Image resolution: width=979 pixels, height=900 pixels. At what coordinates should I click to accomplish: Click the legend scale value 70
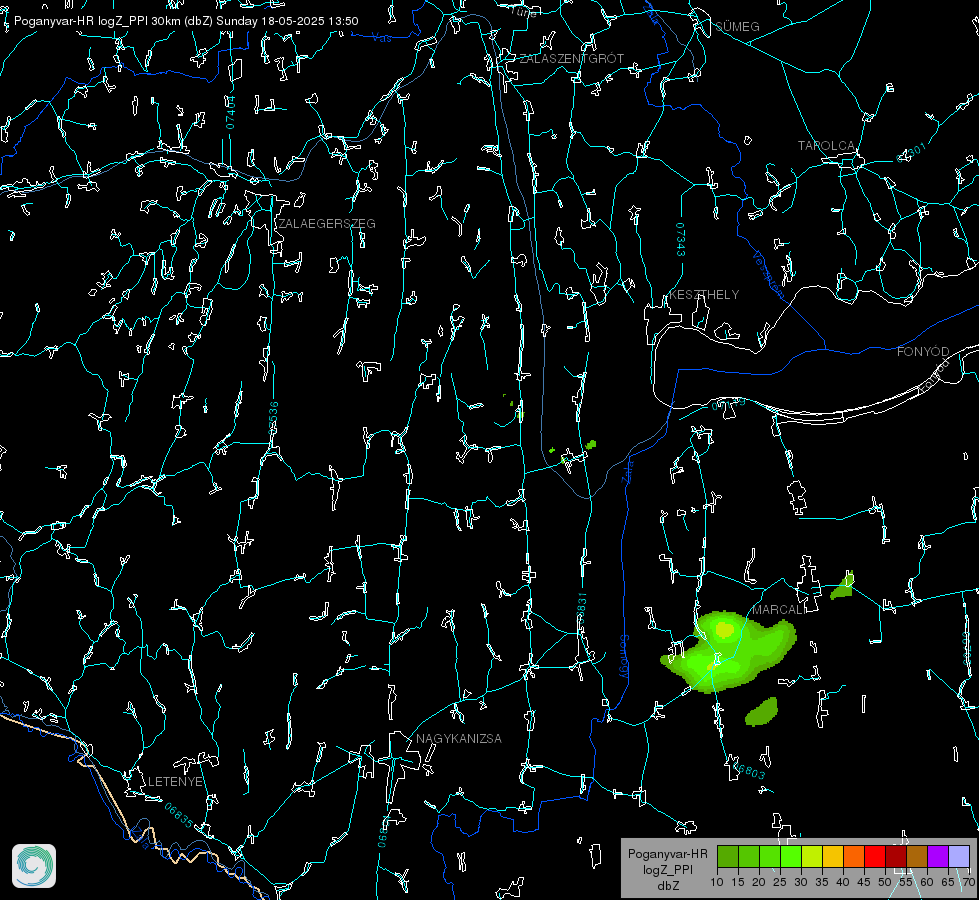(x=969, y=883)
